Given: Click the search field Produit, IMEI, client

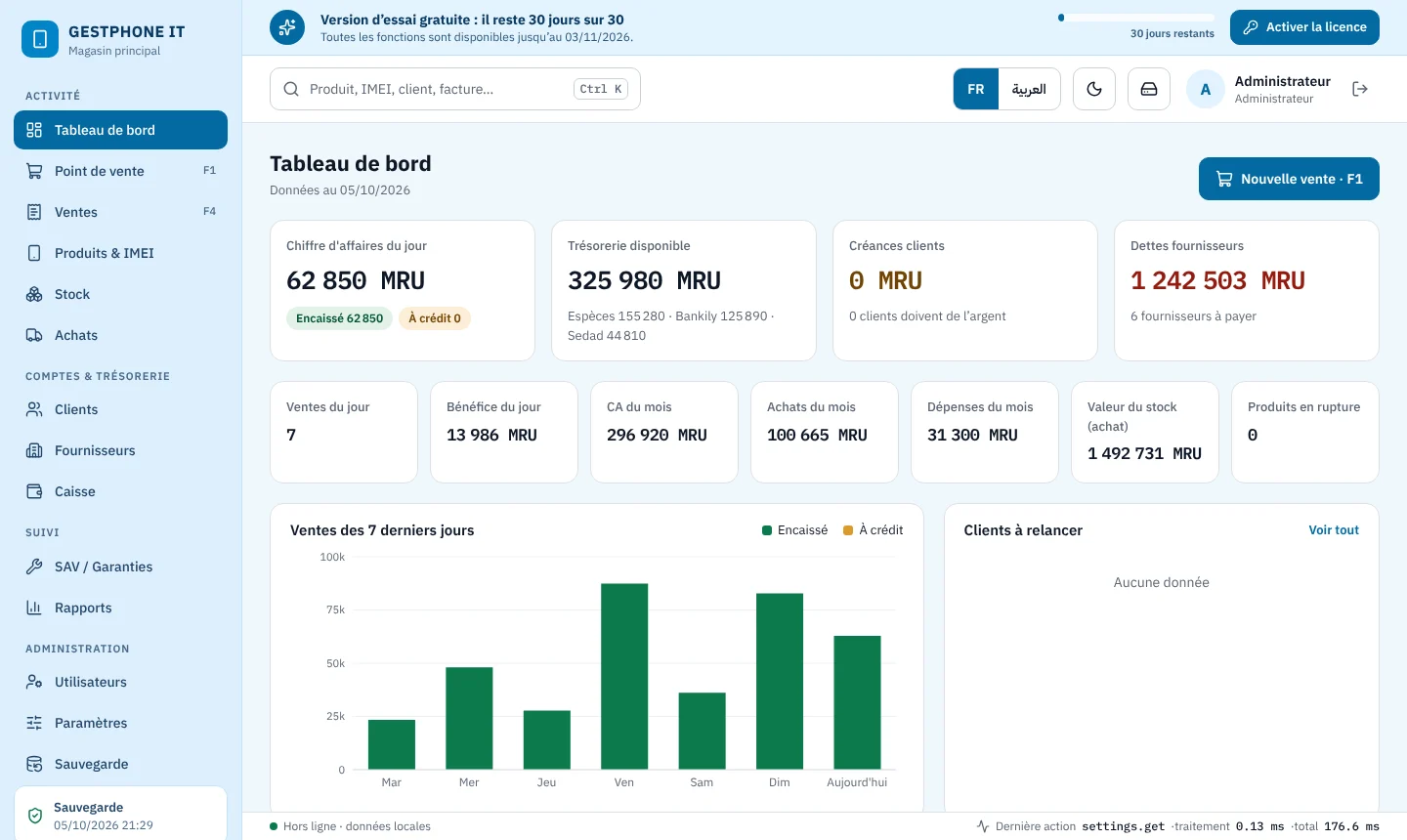Looking at the screenshot, I should [455, 89].
